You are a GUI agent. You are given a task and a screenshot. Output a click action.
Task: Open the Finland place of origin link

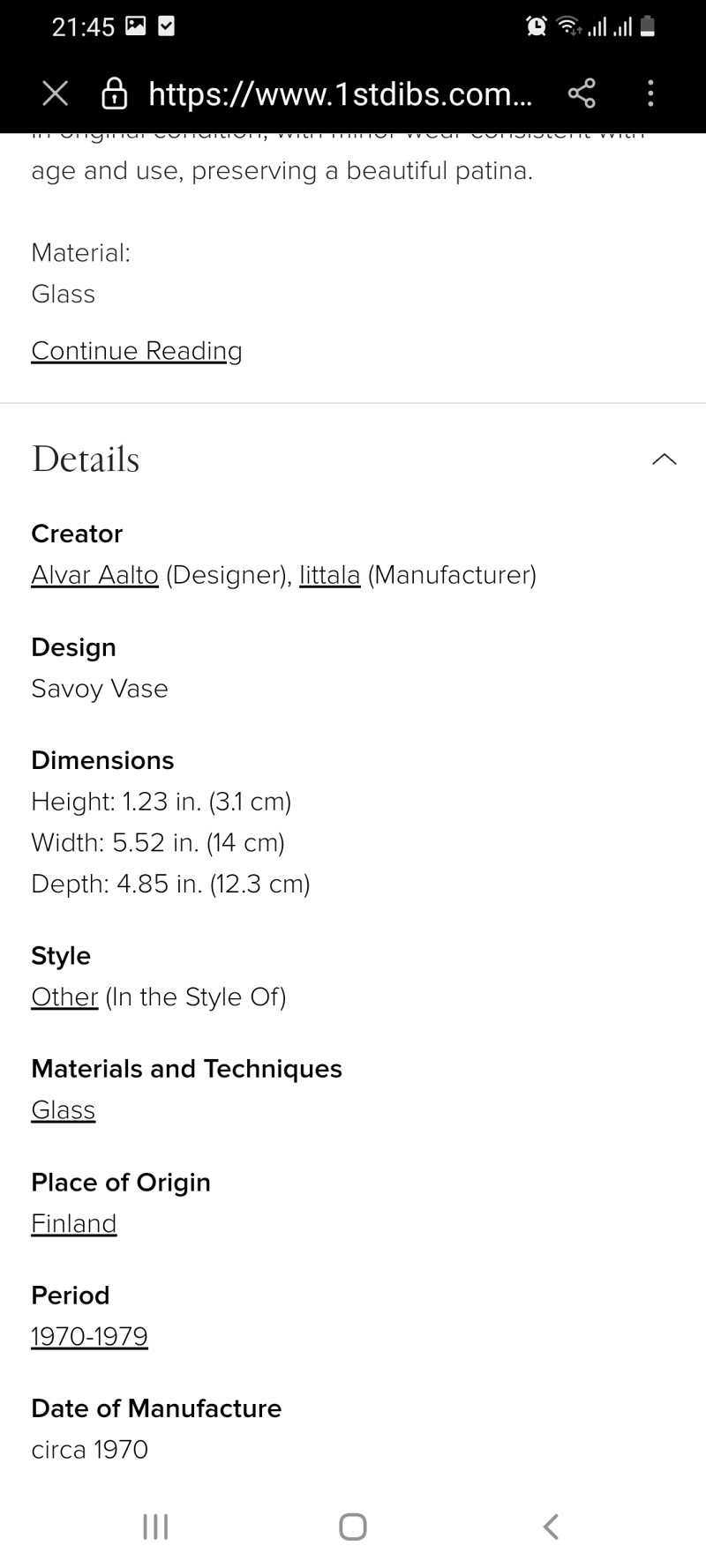pos(74,1223)
